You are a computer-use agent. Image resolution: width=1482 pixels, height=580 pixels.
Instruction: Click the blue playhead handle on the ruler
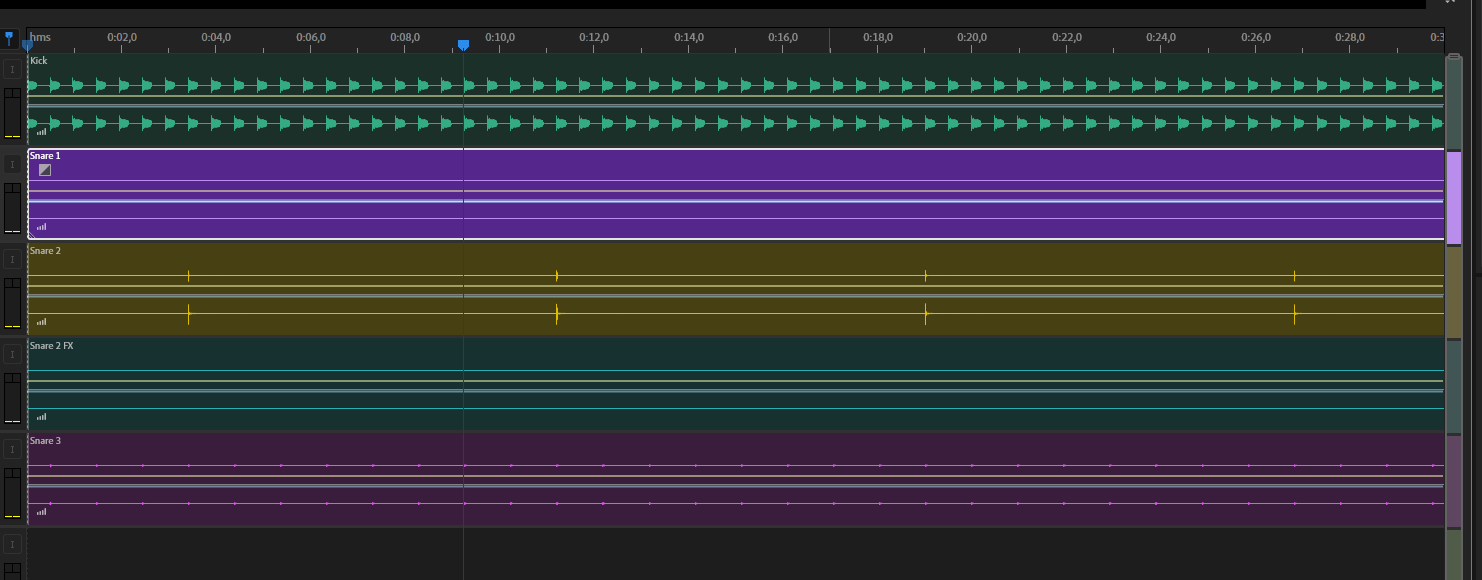tap(463, 45)
